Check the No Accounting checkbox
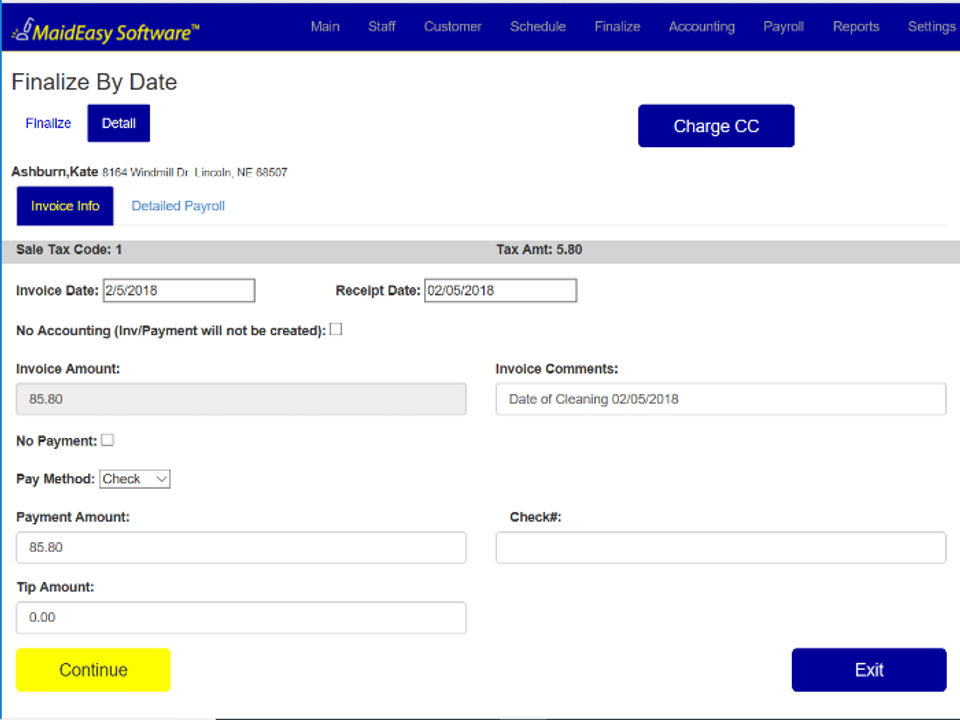The height and width of the screenshot is (720, 960). [x=336, y=329]
